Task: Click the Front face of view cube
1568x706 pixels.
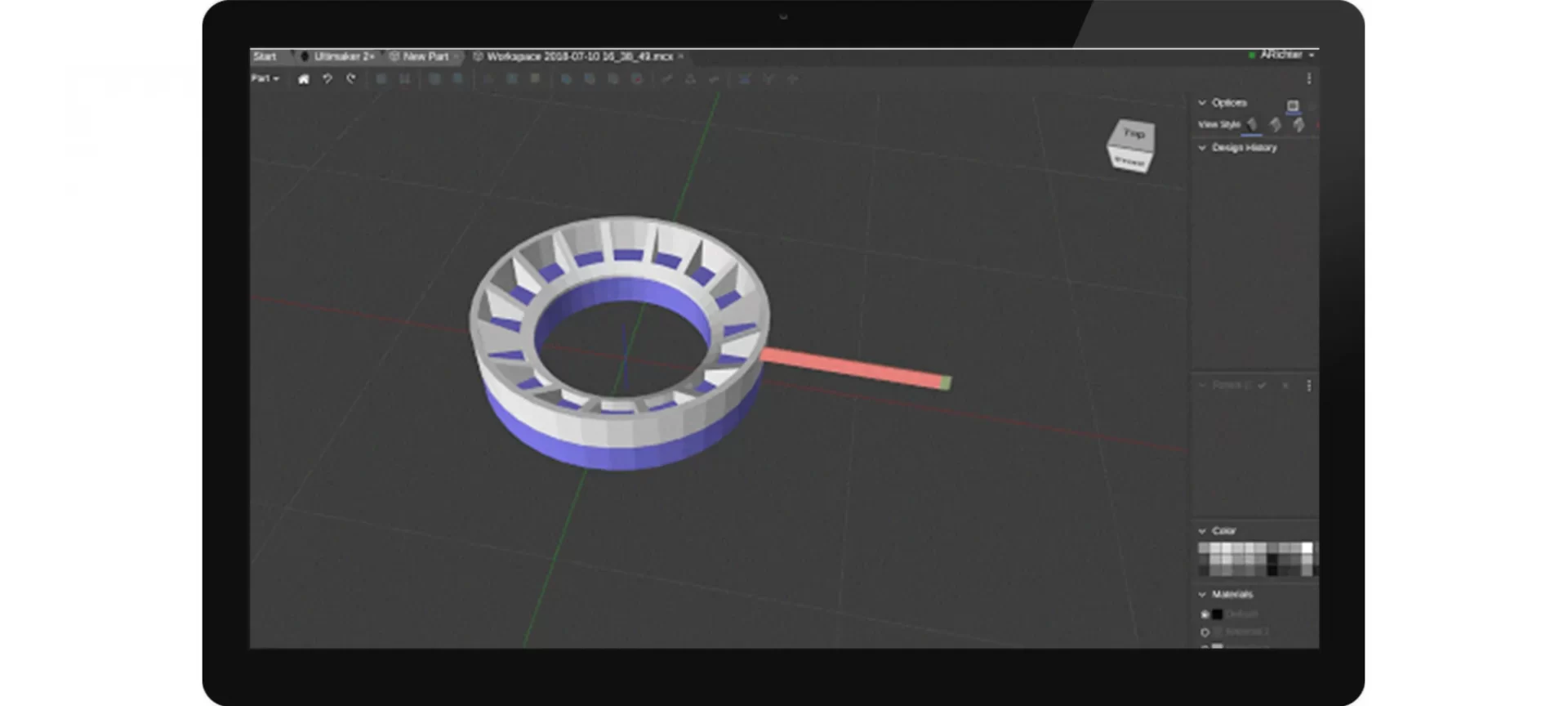Action: pos(1129,161)
